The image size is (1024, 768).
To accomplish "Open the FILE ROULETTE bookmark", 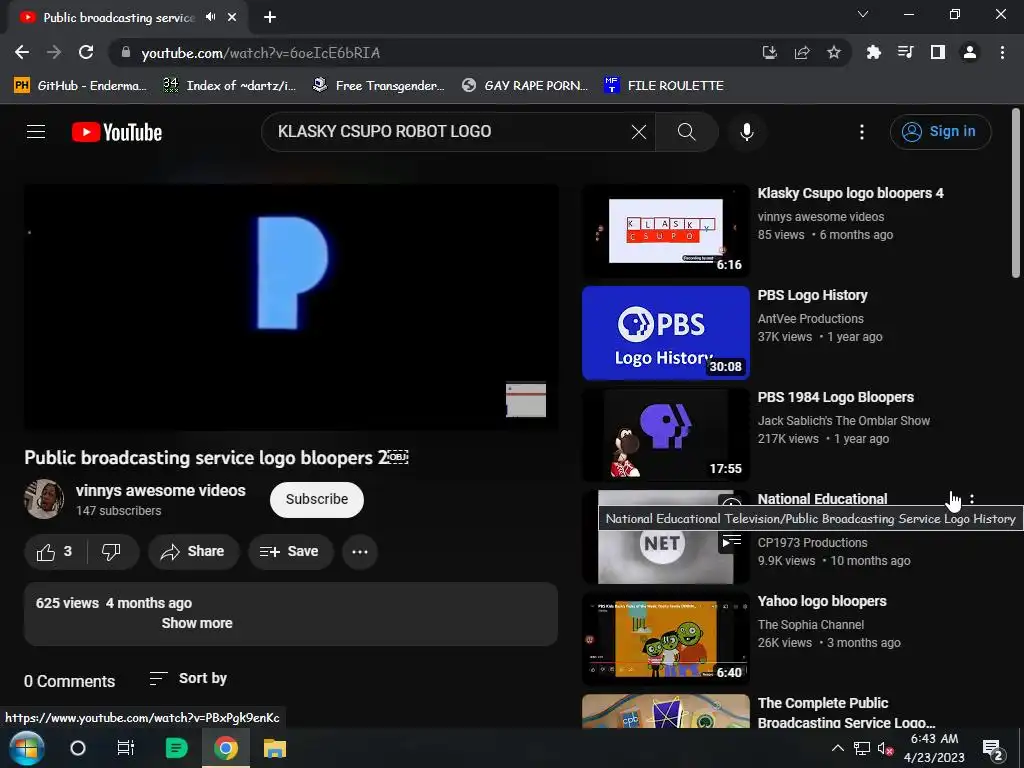I will point(664,86).
